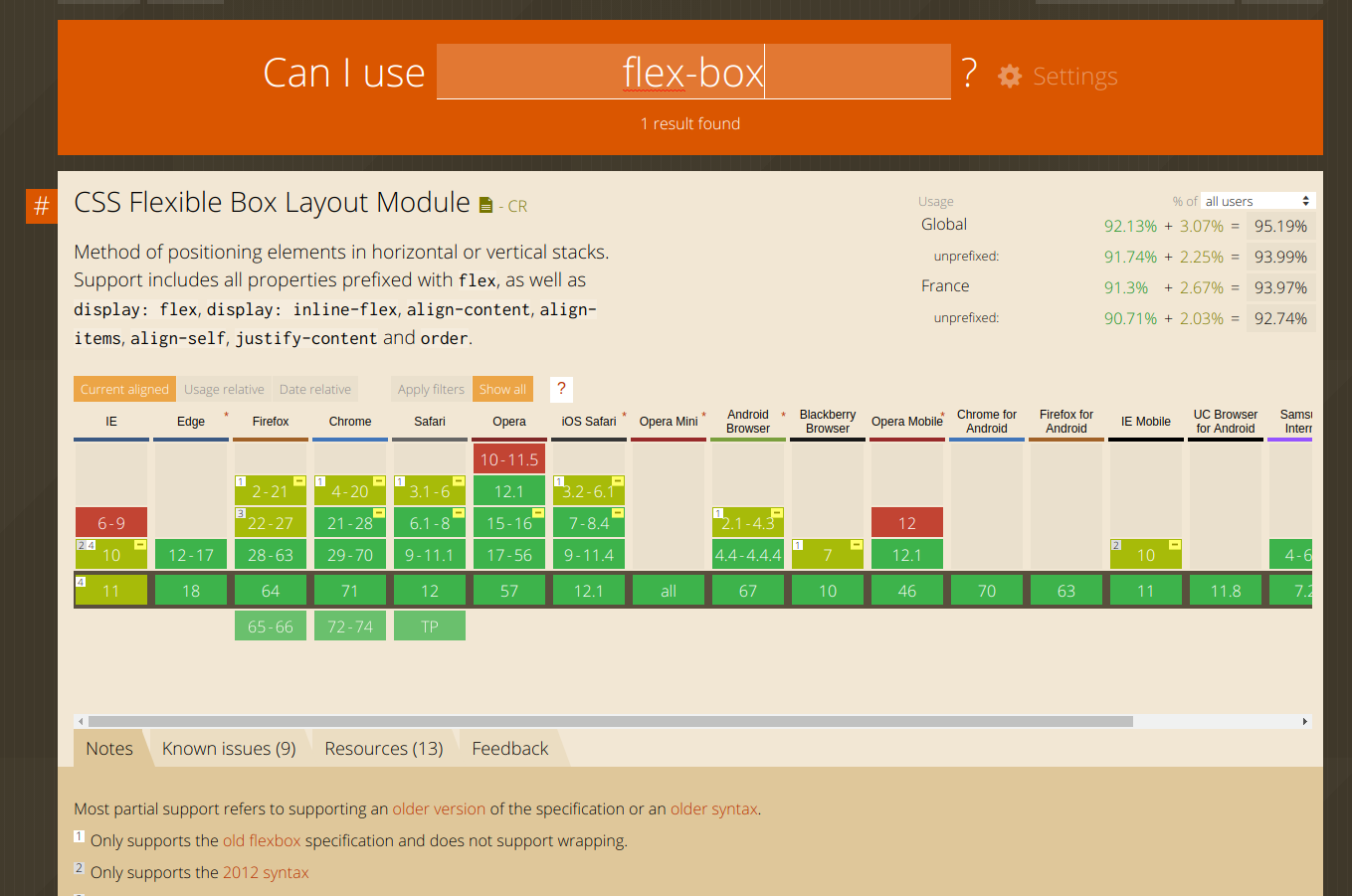The width and height of the screenshot is (1352, 896).
Task: Click Opera 17-56 cell
Action: coord(509,555)
